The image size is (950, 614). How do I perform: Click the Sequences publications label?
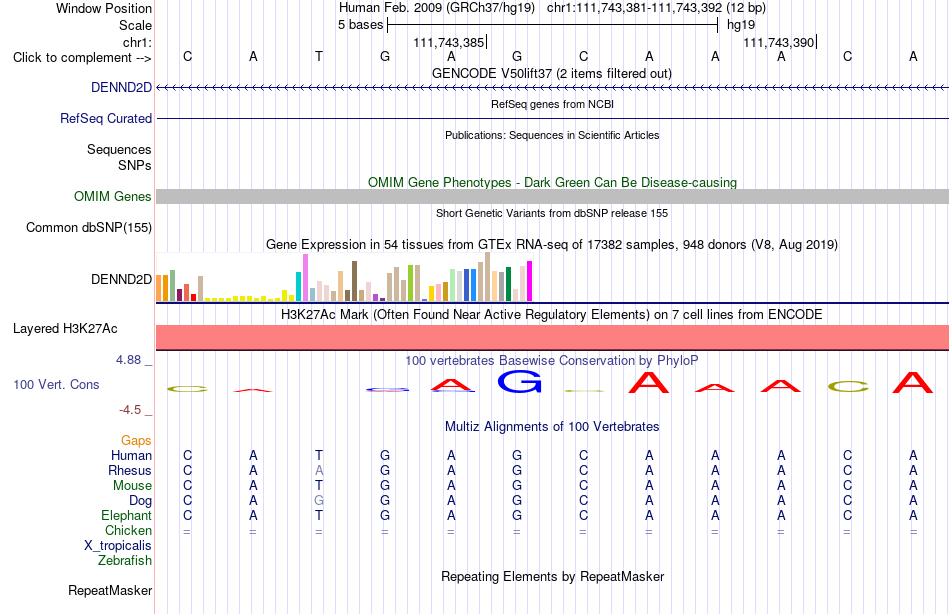(x=119, y=149)
